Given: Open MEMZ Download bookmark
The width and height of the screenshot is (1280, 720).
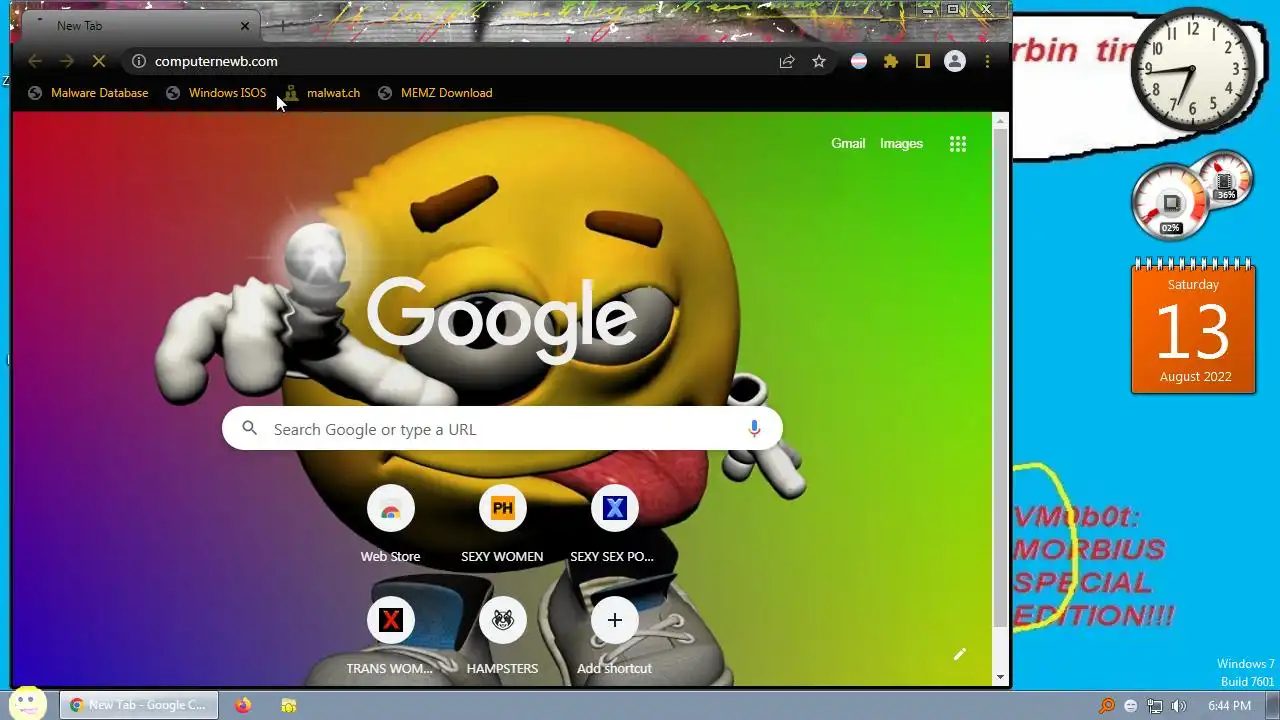Looking at the screenshot, I should [x=435, y=93].
